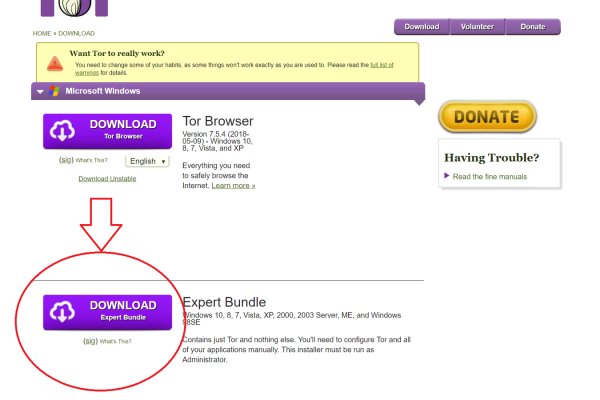Open the Donate tab in top navigation
600x400 pixels.
533,27
